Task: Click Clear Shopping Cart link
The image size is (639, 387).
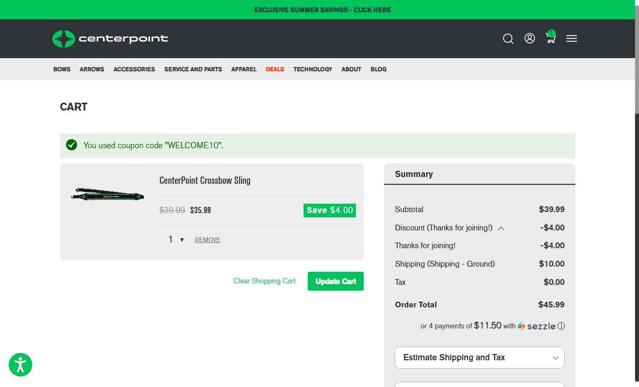Action: (x=264, y=281)
